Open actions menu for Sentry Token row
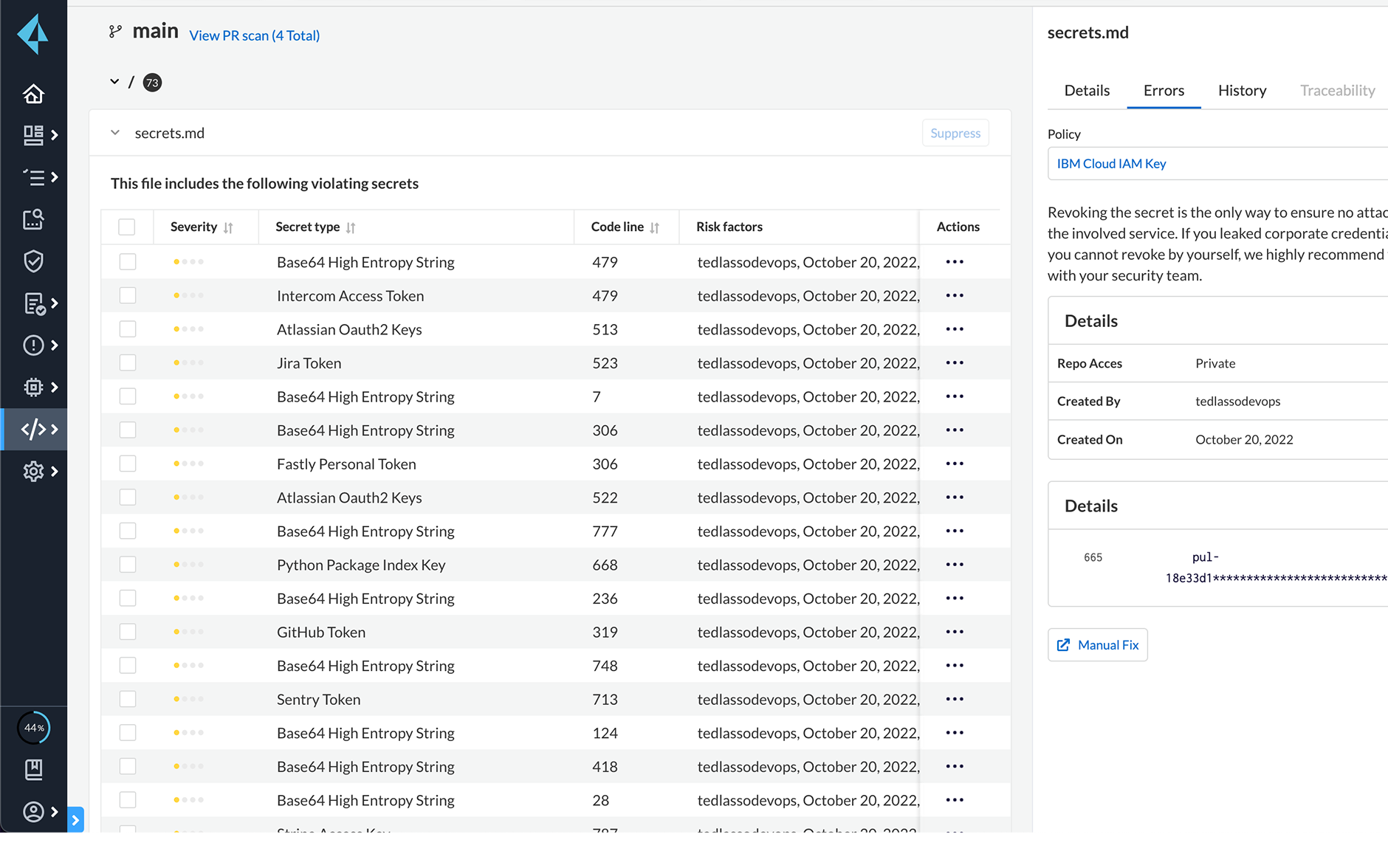 (955, 699)
